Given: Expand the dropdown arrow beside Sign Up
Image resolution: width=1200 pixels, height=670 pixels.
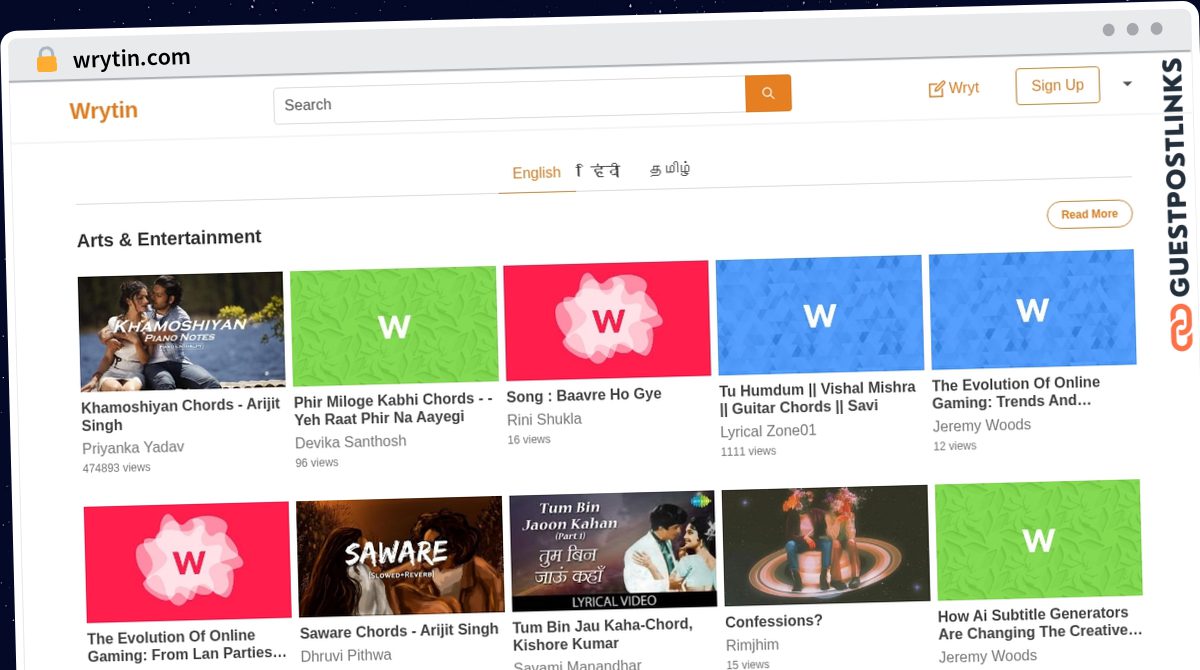Looking at the screenshot, I should coord(1127,84).
